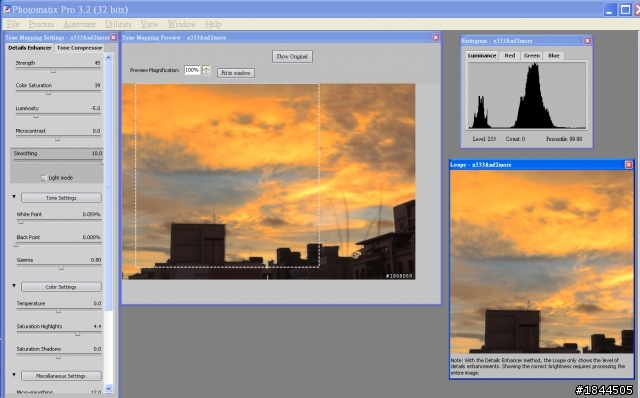The height and width of the screenshot is (398, 640).
Task: Click the Luminosity slider handle
Action: [36, 116]
